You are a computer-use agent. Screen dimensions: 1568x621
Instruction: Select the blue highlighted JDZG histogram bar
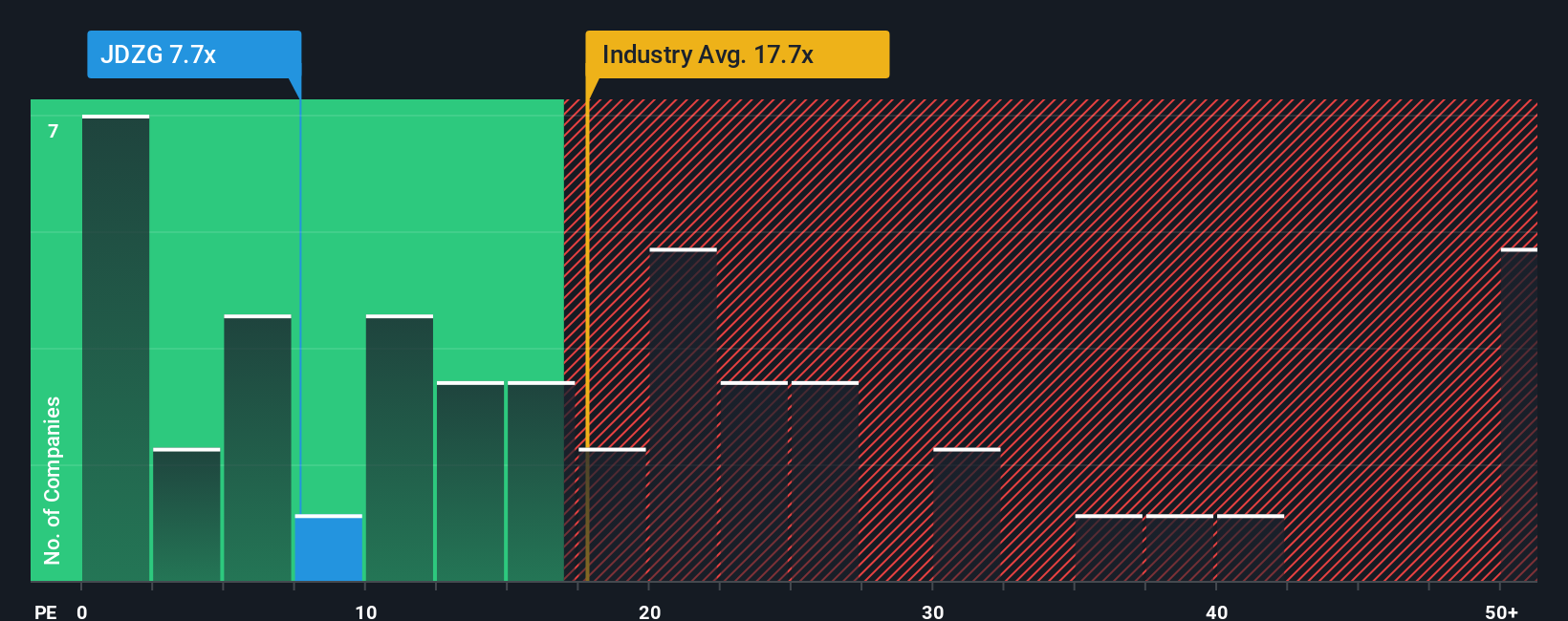point(329,548)
